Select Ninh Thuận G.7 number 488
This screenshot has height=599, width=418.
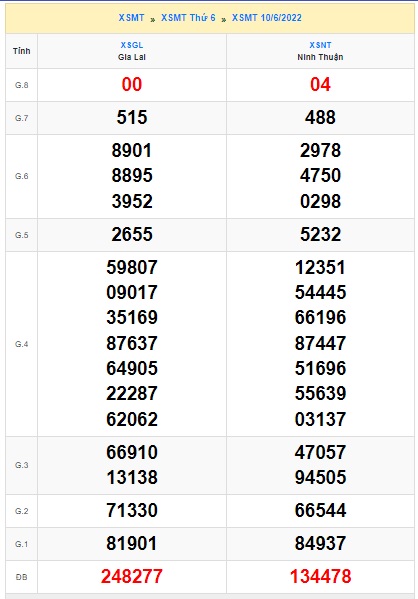point(320,118)
